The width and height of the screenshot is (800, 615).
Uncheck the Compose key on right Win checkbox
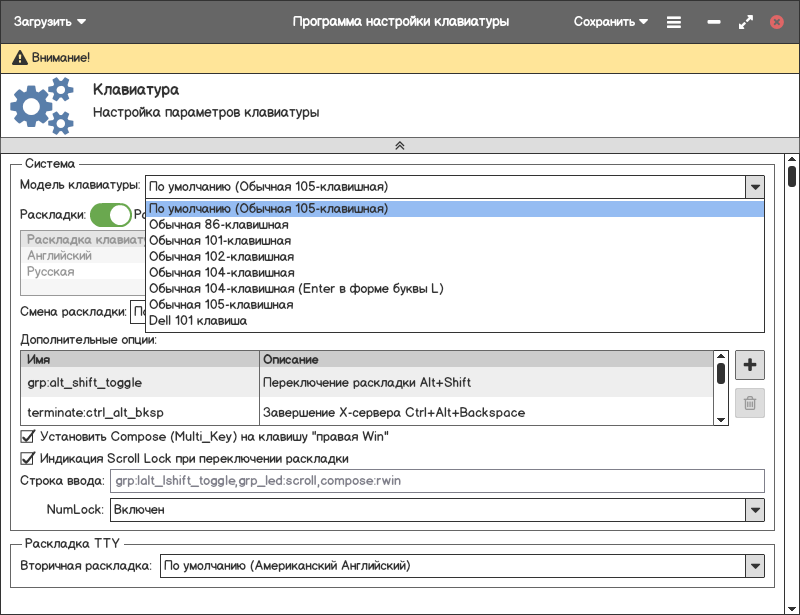28,437
